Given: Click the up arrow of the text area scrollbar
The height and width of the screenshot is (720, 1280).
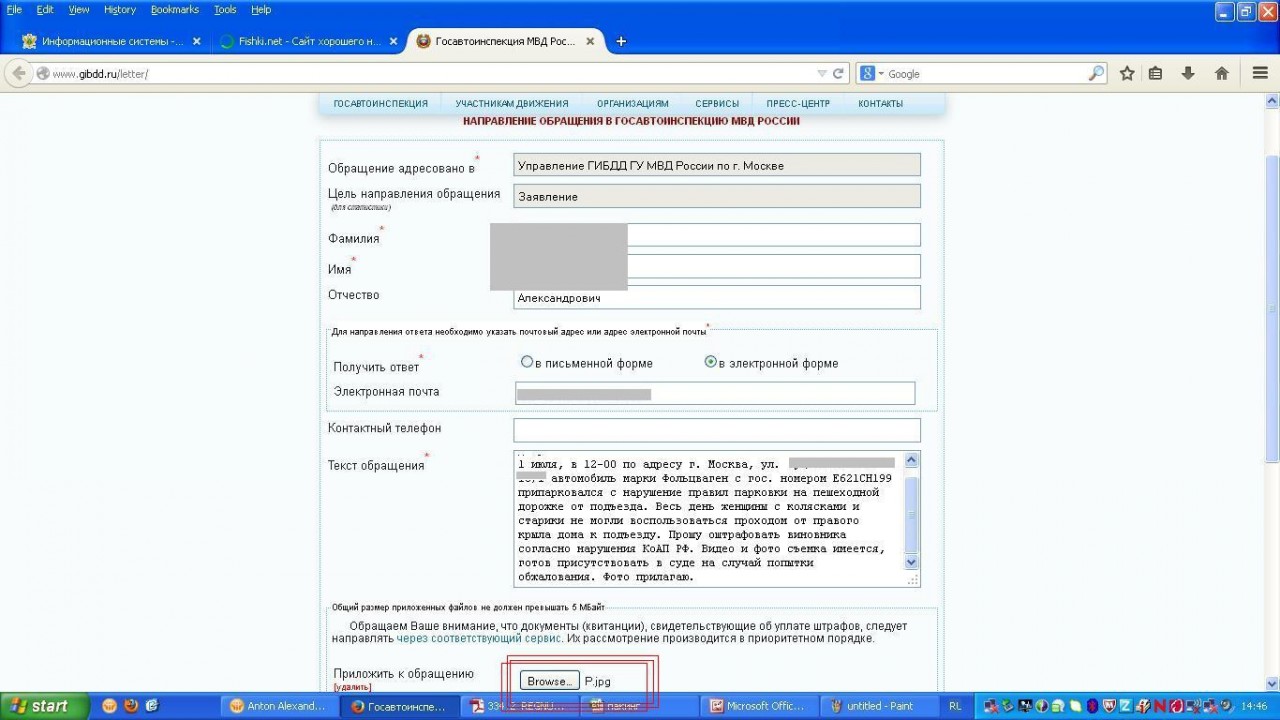Looking at the screenshot, I should (x=911, y=461).
